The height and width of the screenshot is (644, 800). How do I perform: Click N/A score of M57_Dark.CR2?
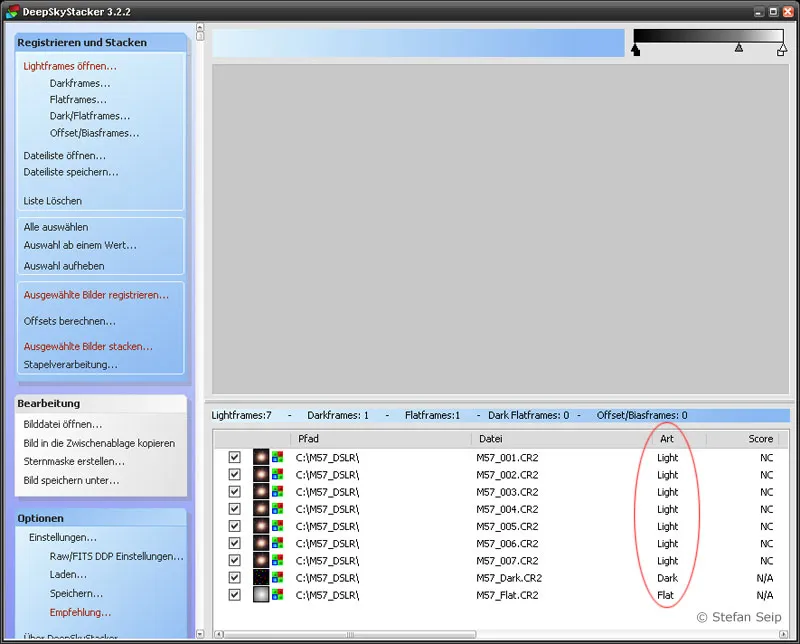[x=764, y=578]
